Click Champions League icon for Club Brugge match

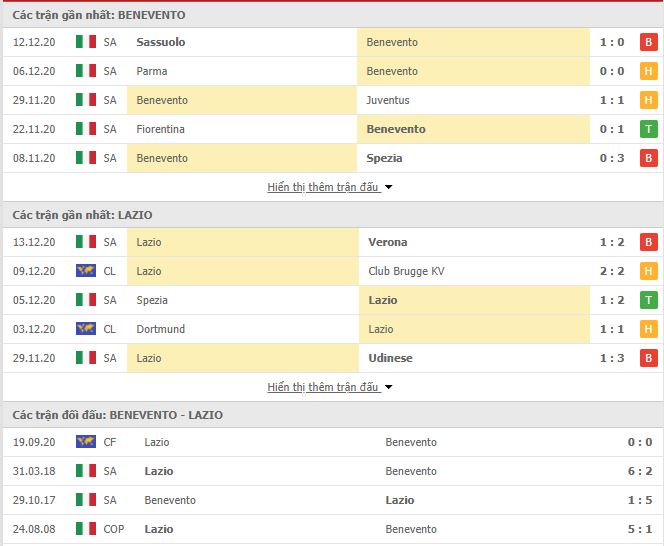(x=86, y=271)
